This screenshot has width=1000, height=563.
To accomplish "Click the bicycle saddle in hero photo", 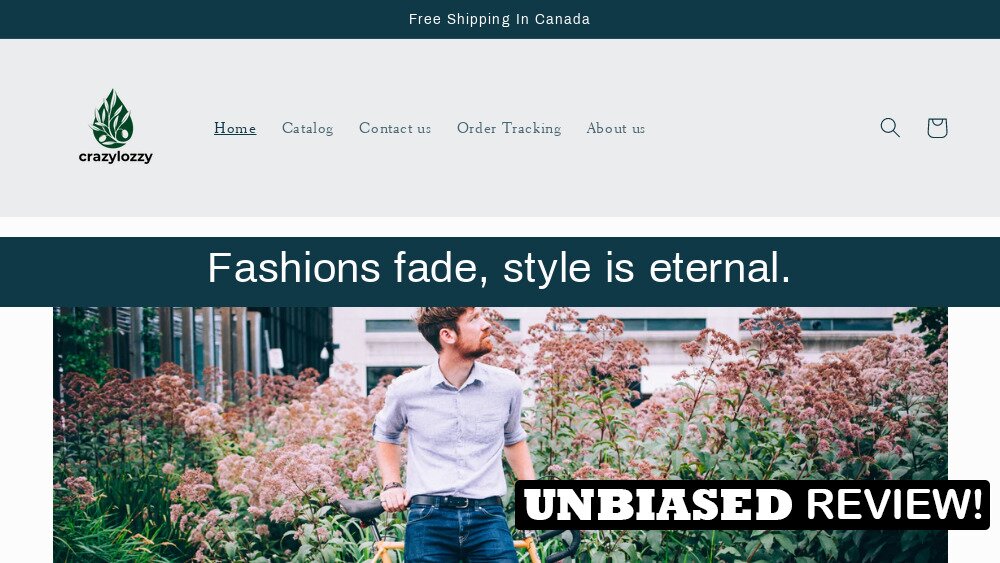I will pyautogui.click(x=361, y=508).
